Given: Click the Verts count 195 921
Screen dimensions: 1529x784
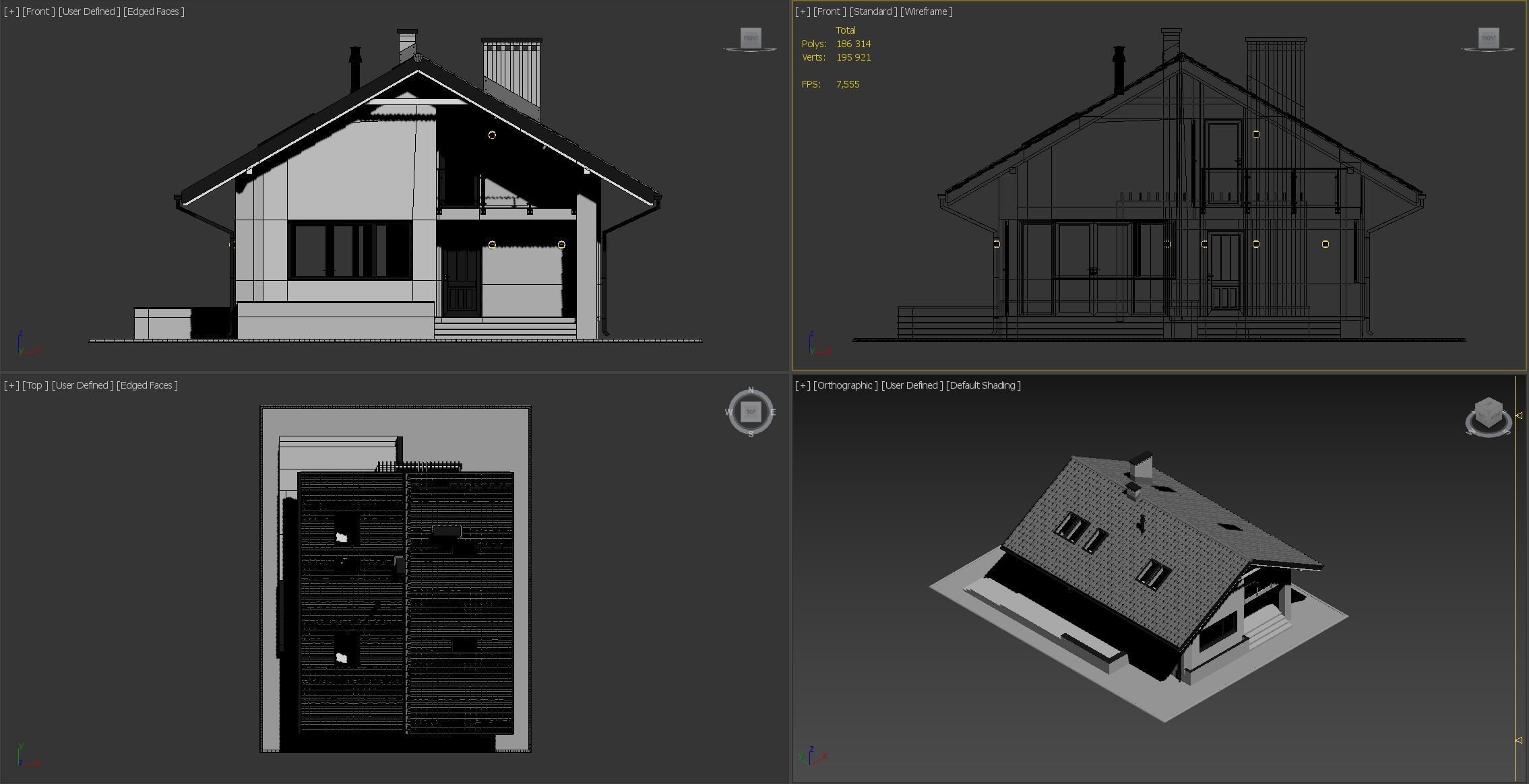Looking at the screenshot, I should [x=853, y=57].
